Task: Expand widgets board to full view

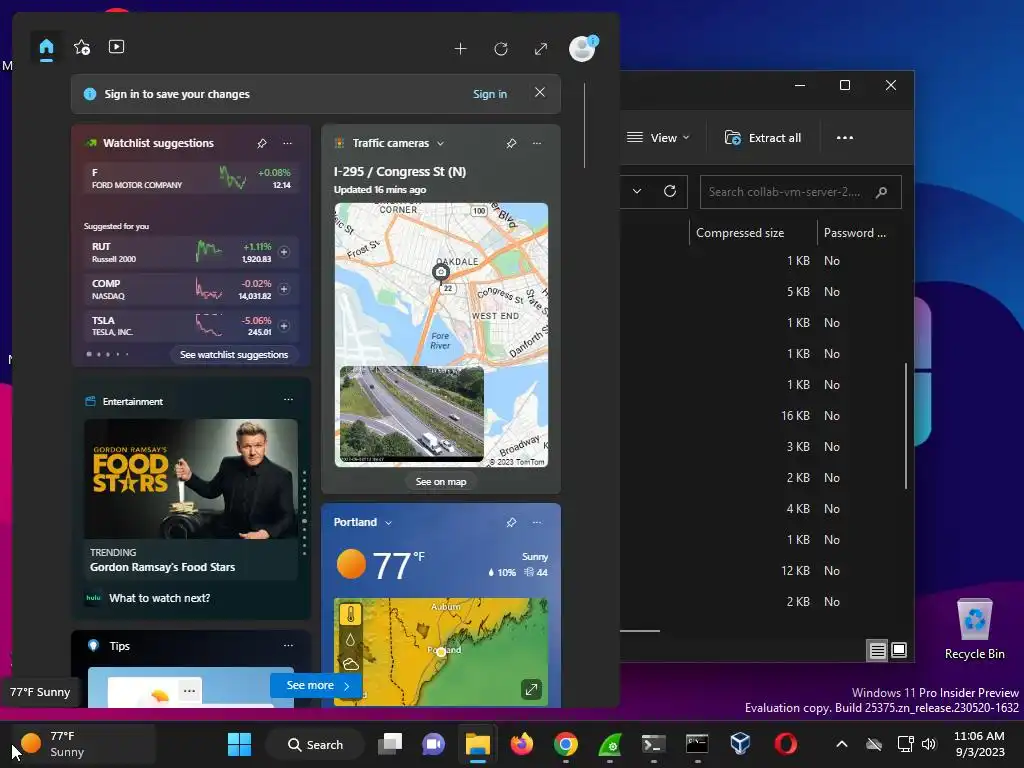Action: (x=541, y=49)
